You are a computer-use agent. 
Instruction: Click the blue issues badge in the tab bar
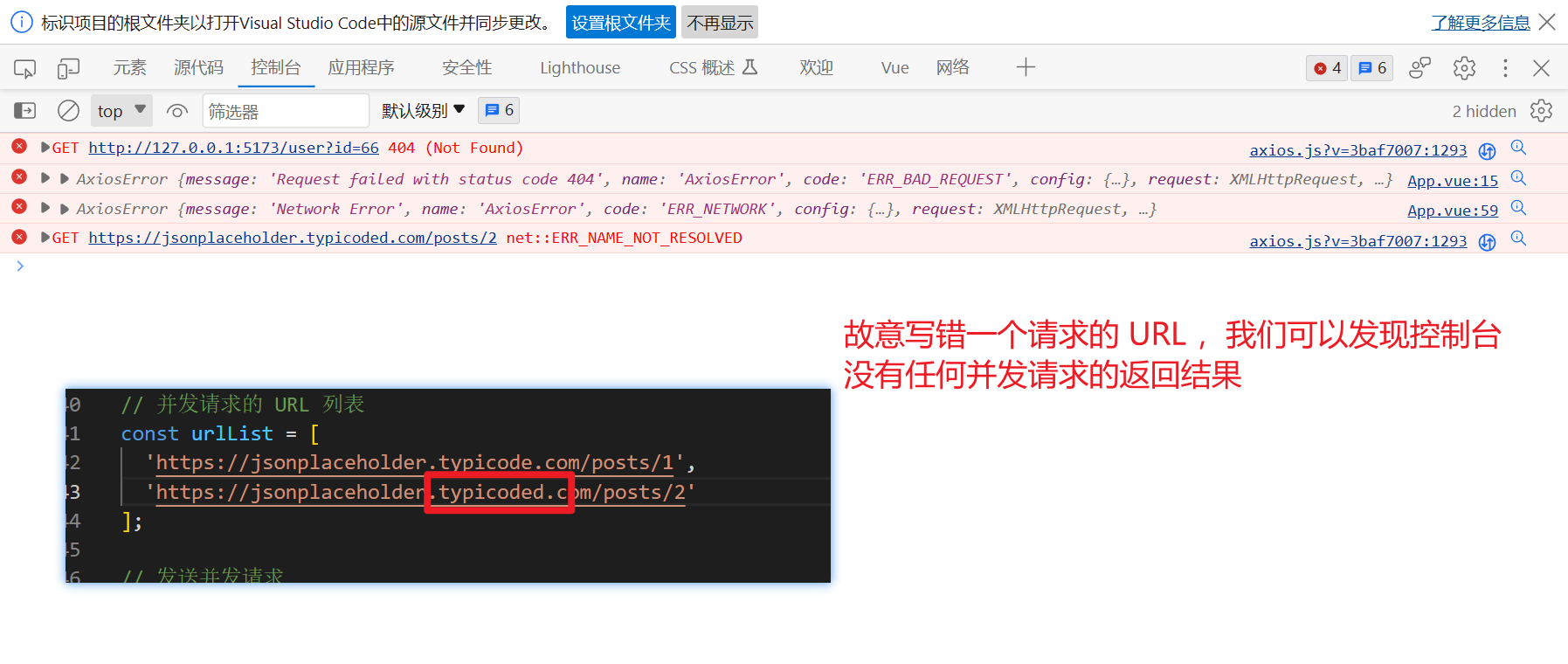[1372, 68]
